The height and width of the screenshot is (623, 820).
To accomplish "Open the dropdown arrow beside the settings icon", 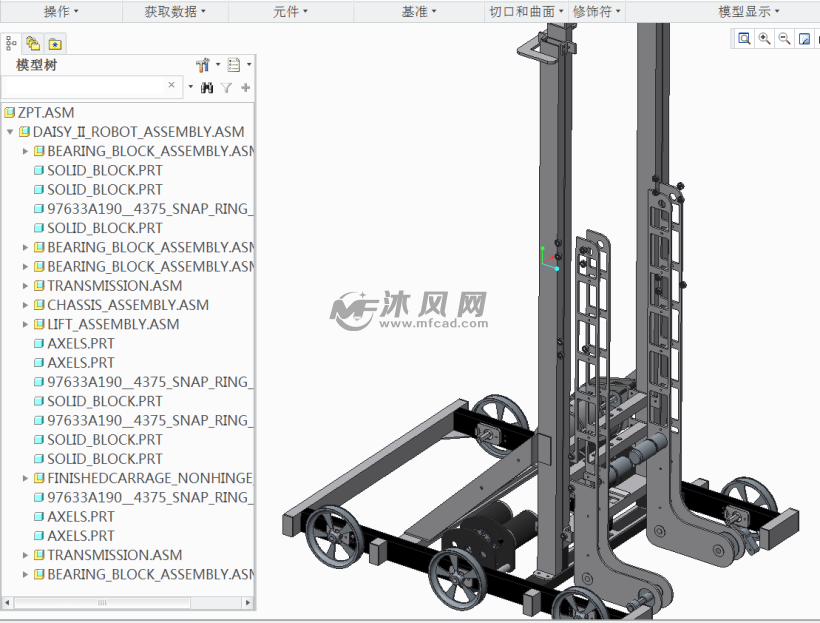I will pos(216,64).
